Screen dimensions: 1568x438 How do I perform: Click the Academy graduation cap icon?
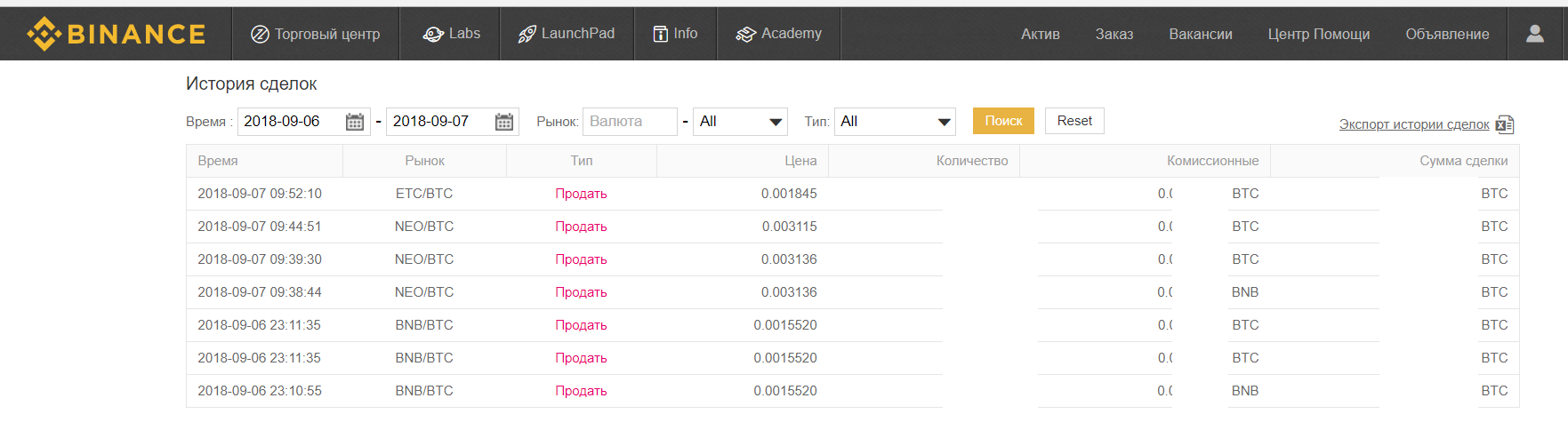(x=745, y=34)
